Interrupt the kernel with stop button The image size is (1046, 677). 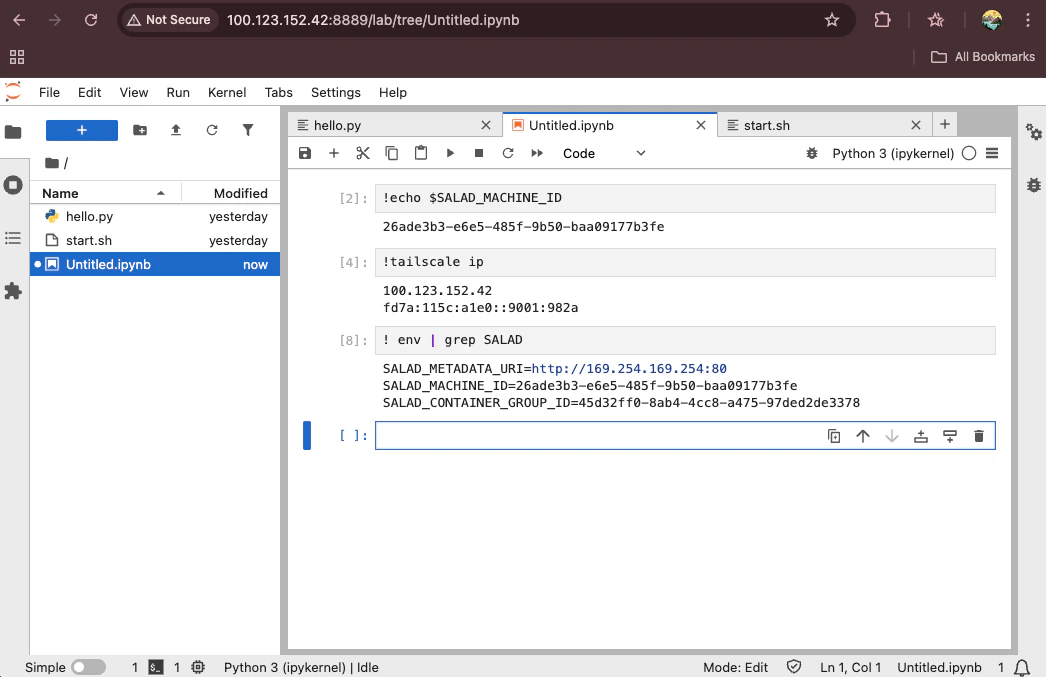479,153
